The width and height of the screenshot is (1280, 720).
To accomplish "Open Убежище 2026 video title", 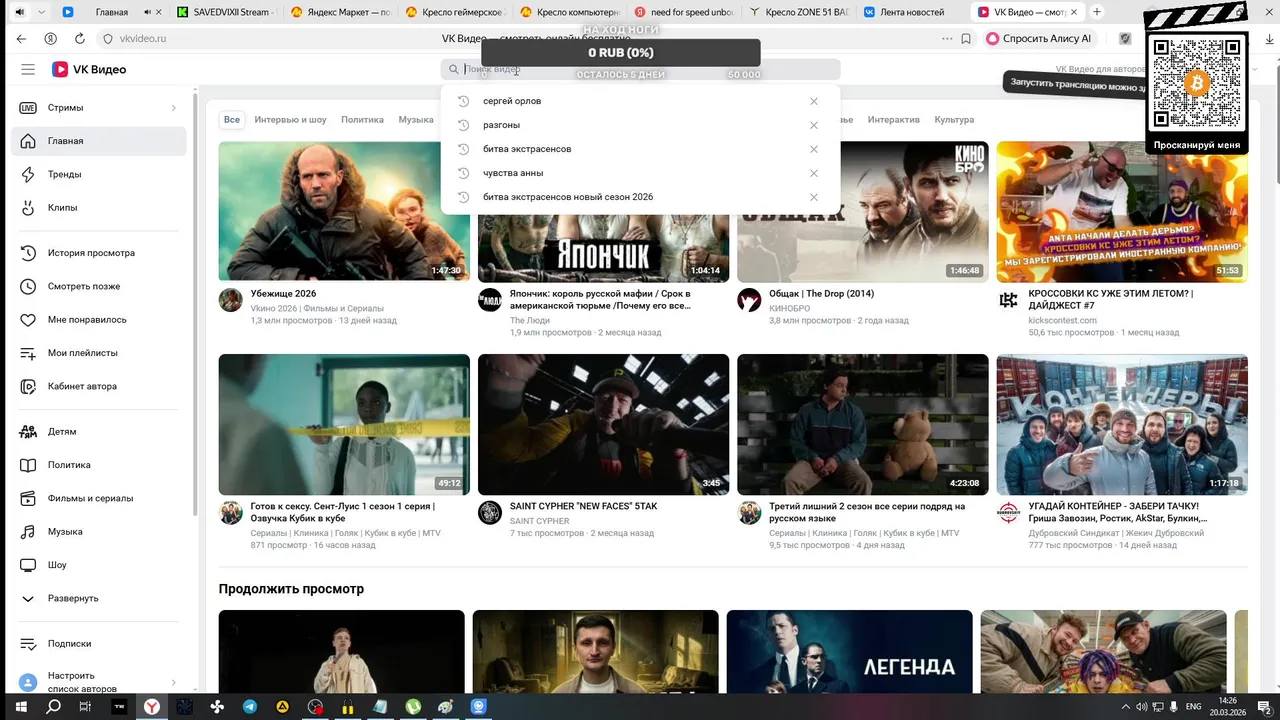I will click(x=283, y=294).
